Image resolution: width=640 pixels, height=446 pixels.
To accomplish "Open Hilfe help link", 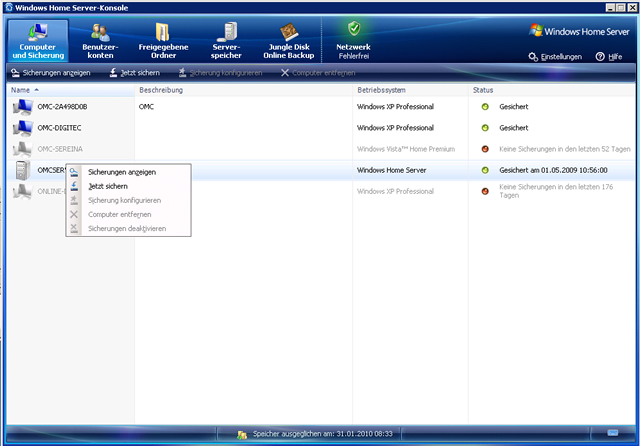I will point(609,57).
